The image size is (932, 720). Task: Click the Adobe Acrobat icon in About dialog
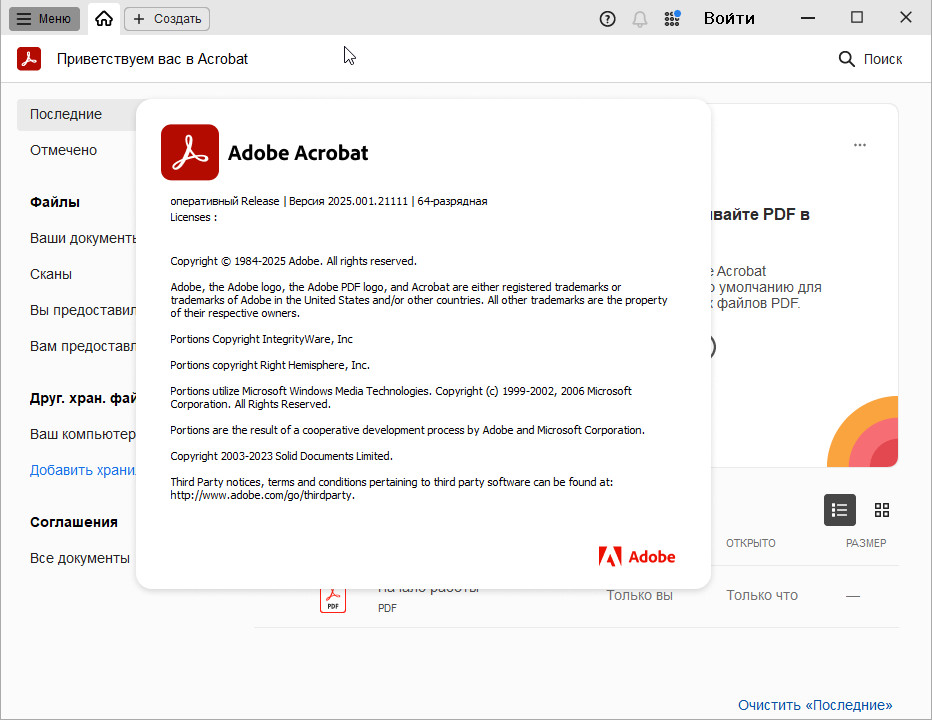click(190, 152)
